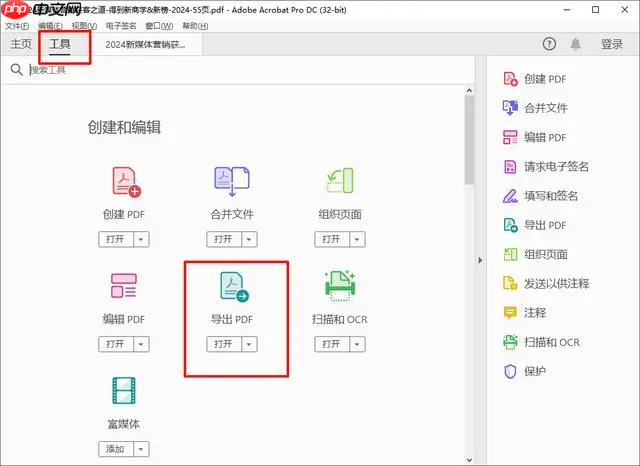Expand dropdown arrow beside 合并文件 打开
This screenshot has height=466, width=640.
(249, 239)
